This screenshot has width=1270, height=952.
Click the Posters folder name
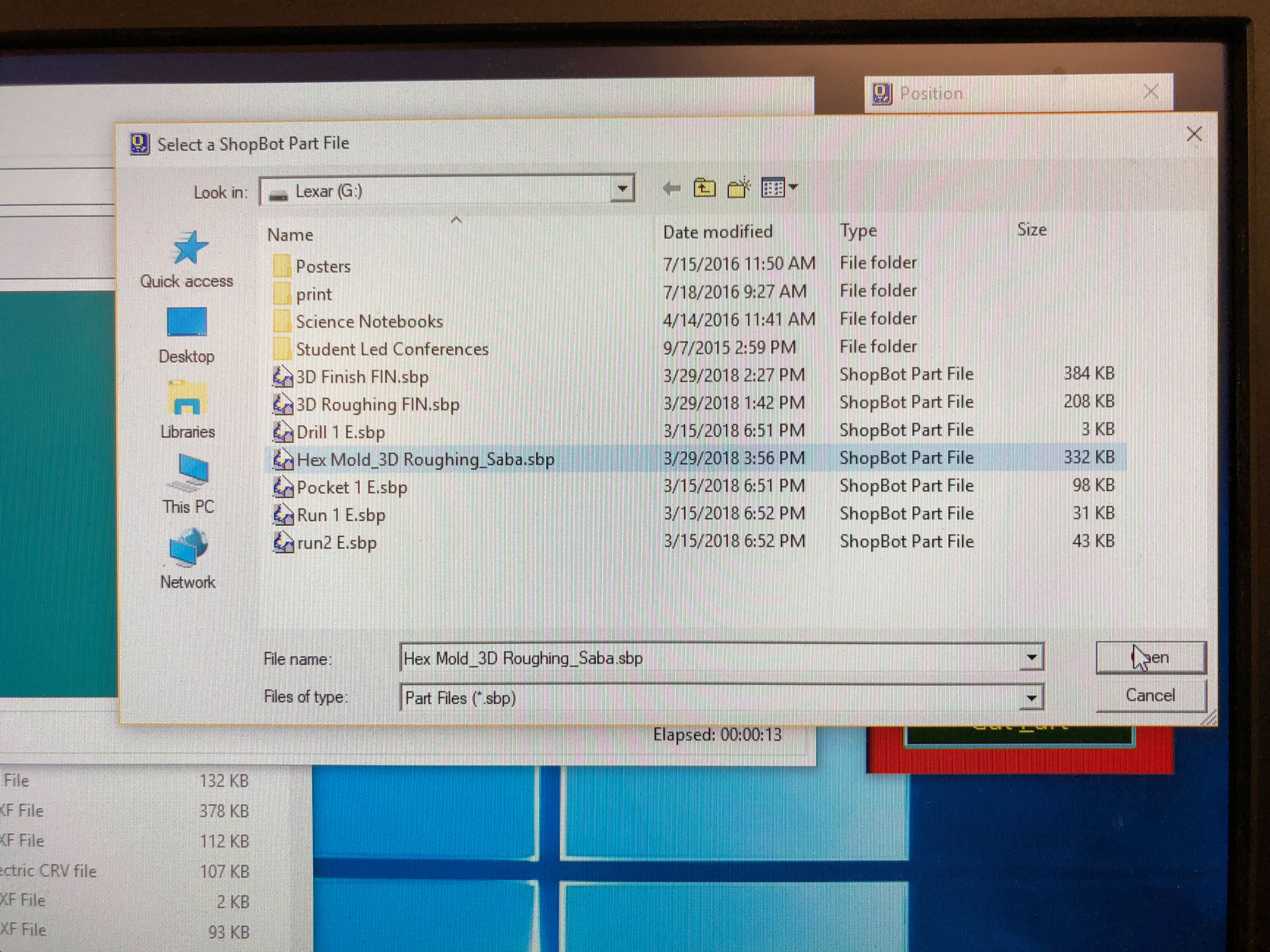323,266
